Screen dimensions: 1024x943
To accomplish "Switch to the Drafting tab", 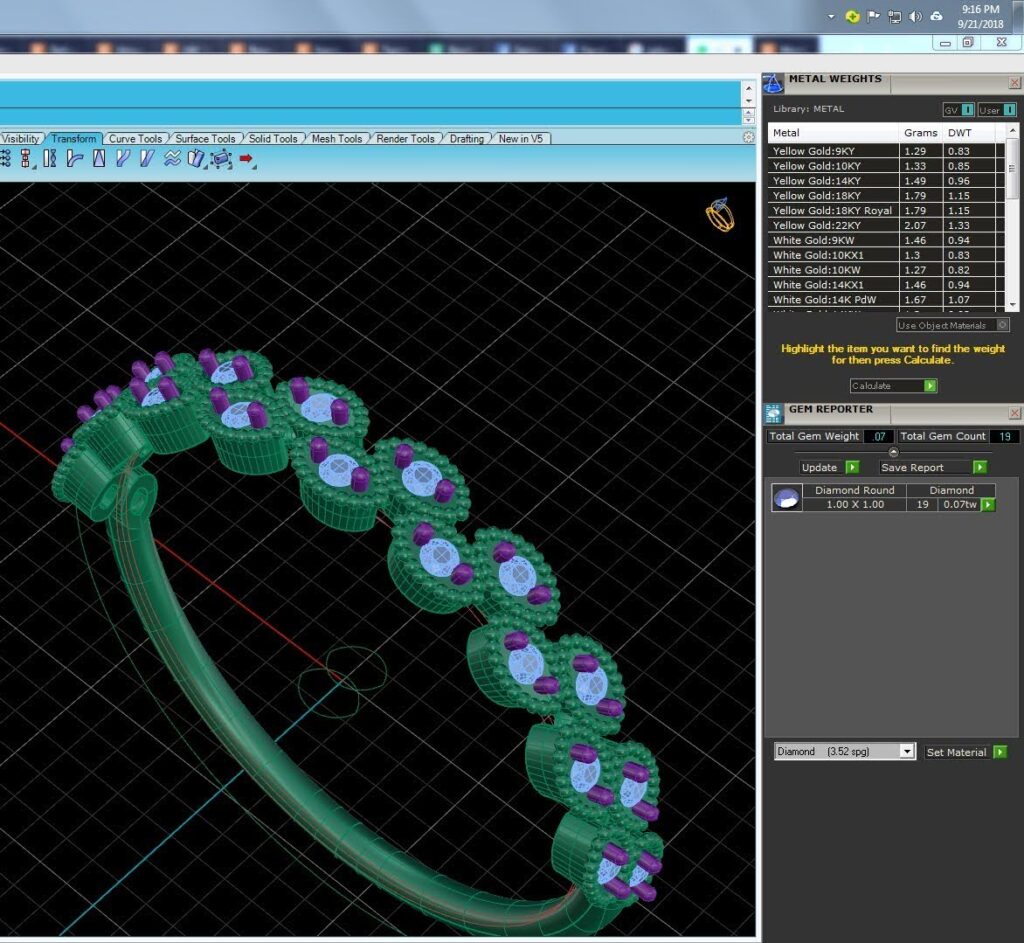I will point(467,138).
